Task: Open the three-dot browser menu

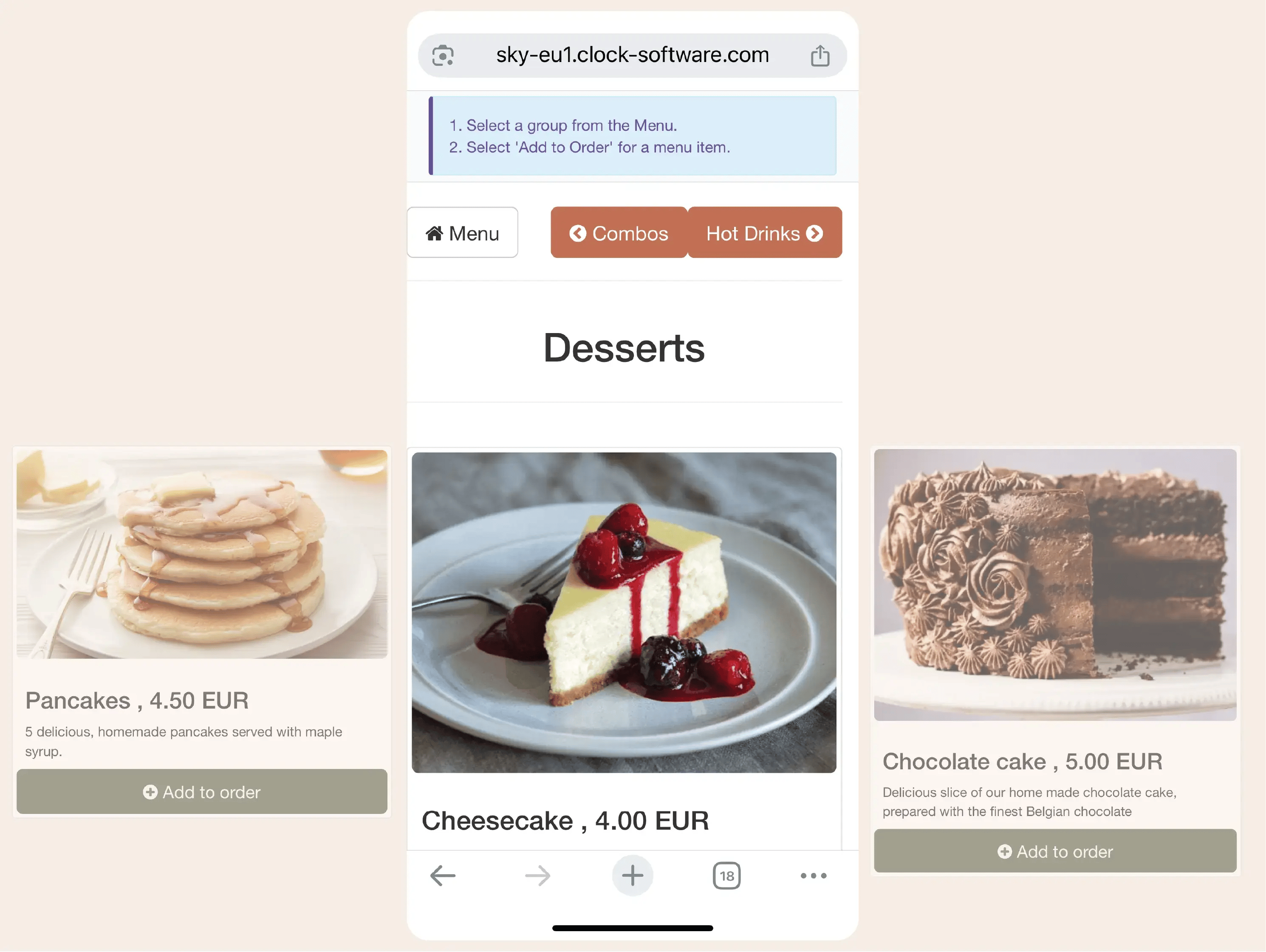Action: coord(813,875)
